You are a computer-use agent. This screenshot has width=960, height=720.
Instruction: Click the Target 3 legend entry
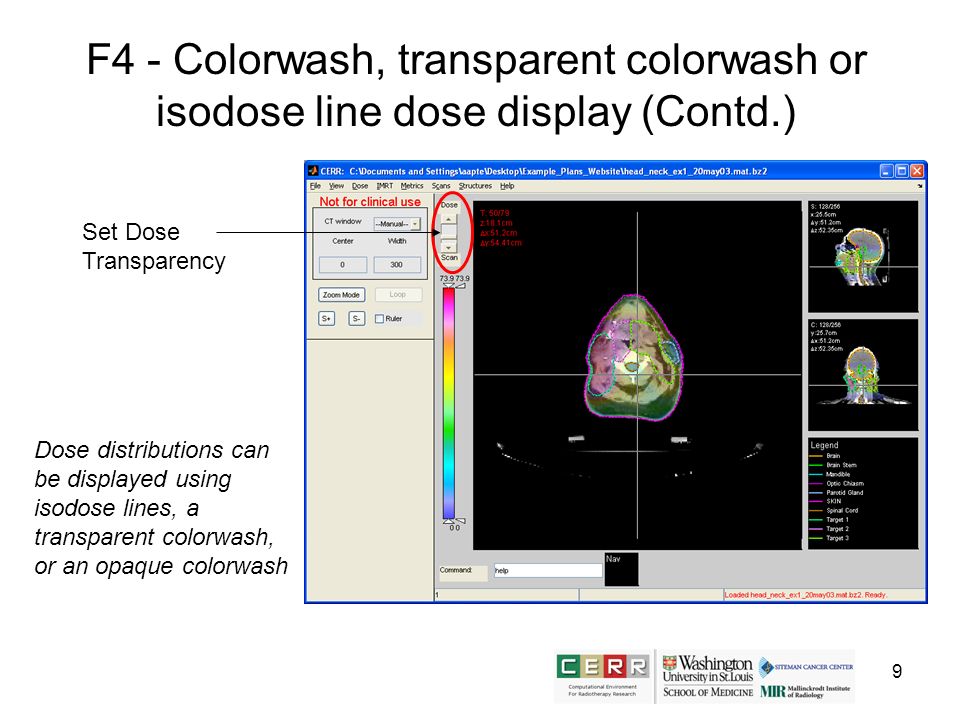pos(837,538)
